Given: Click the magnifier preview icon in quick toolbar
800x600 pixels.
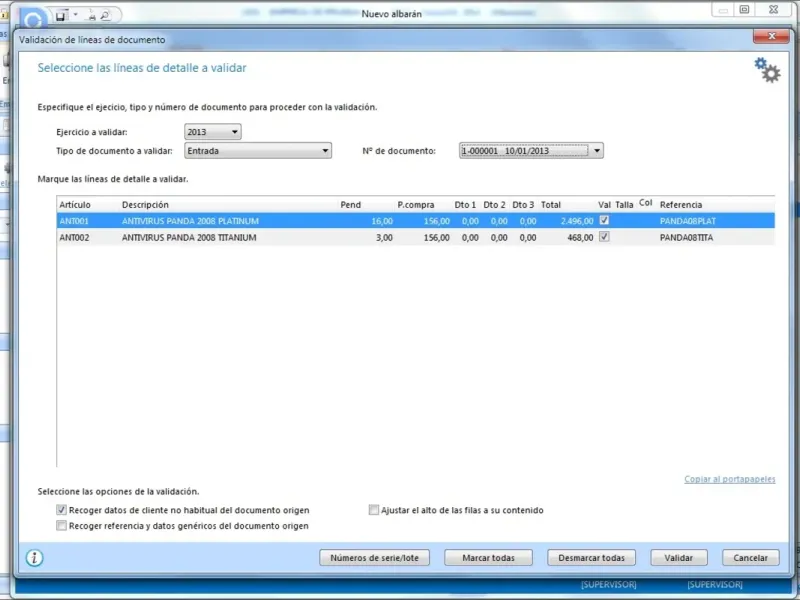Looking at the screenshot, I should click(x=105, y=16).
